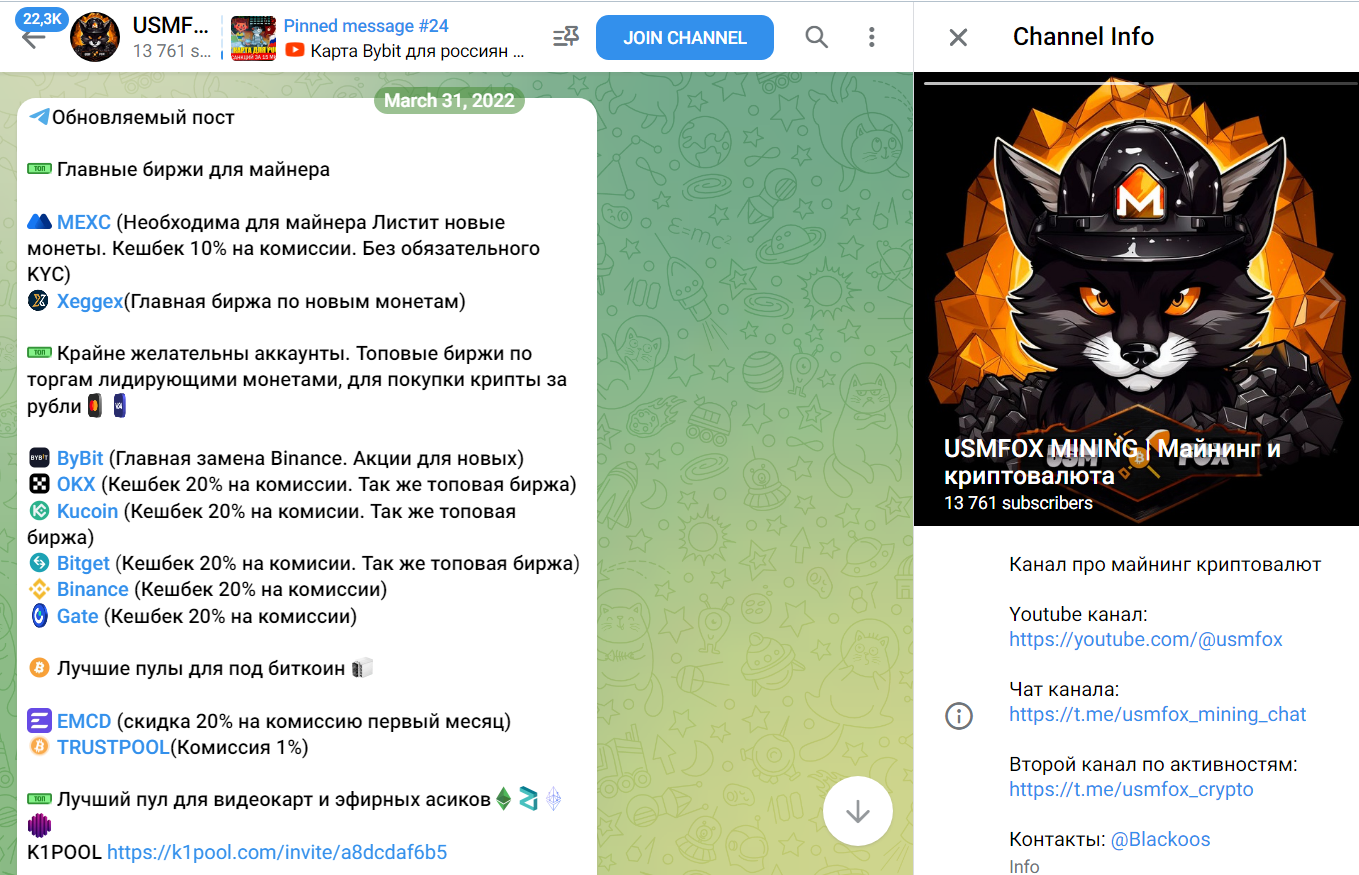Show next profile photo with right chevron

pos(1329,300)
